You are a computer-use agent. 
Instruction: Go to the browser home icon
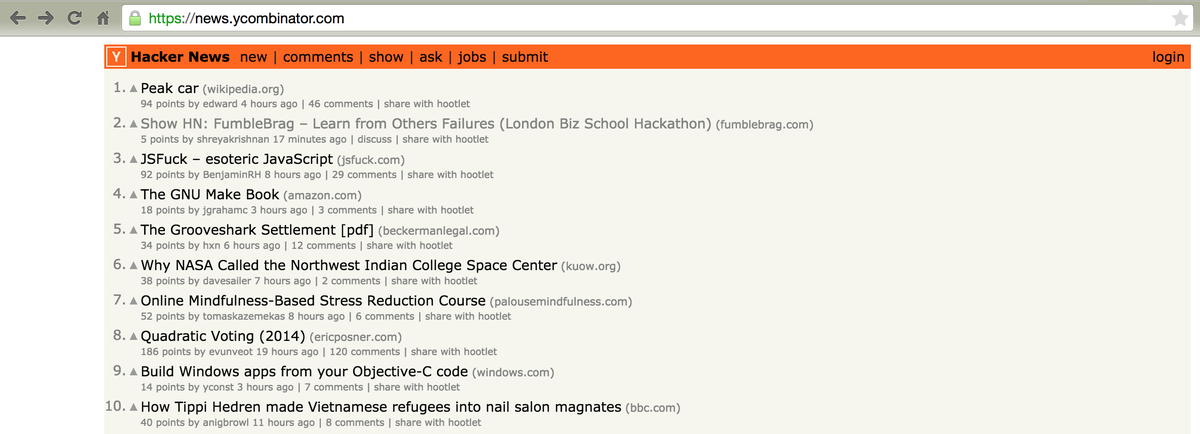[102, 17]
